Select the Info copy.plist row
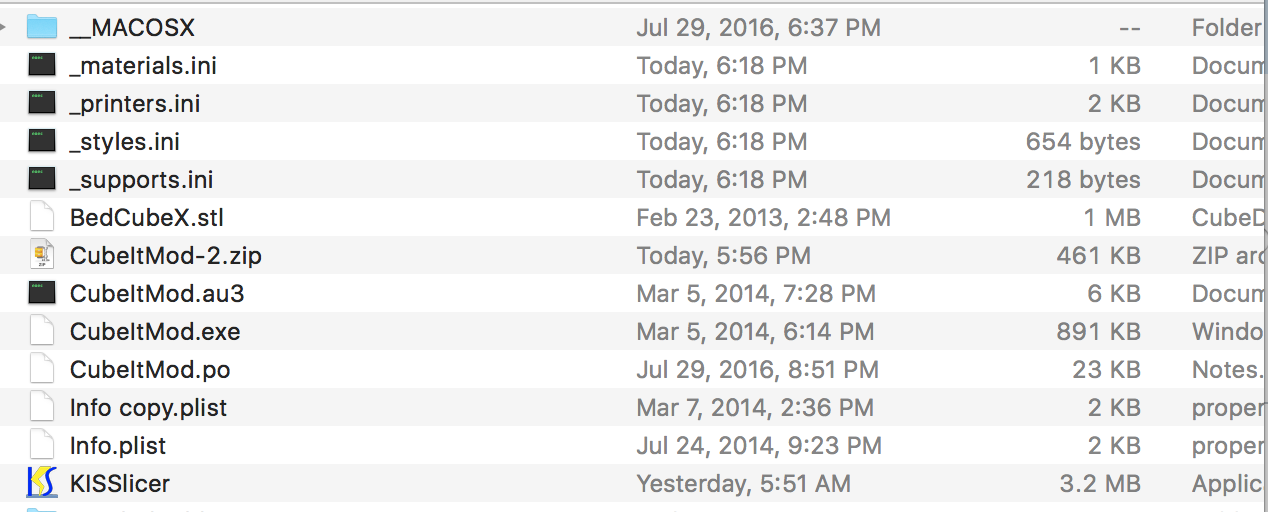 pyautogui.click(x=634, y=407)
